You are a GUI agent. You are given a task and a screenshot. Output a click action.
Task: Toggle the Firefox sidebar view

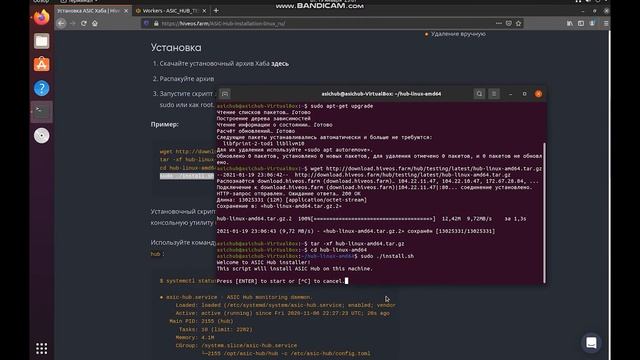[581, 23]
